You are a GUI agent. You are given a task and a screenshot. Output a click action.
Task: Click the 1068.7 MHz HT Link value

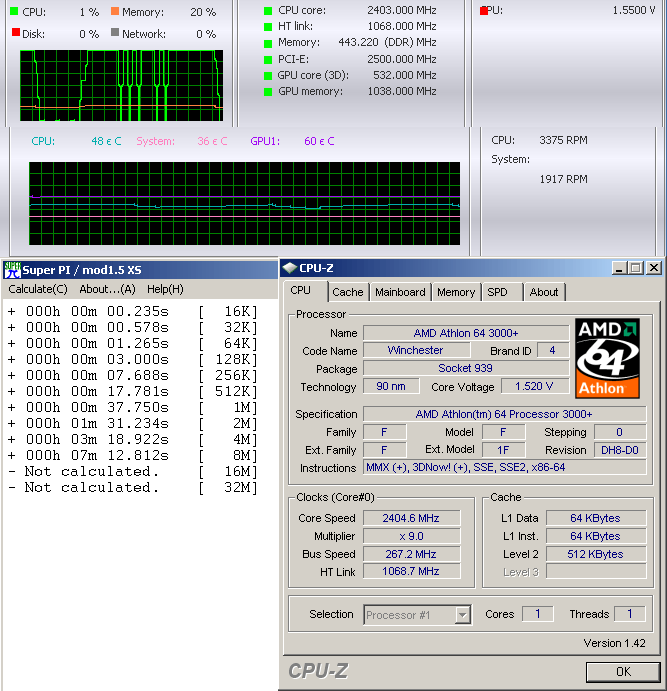point(411,572)
